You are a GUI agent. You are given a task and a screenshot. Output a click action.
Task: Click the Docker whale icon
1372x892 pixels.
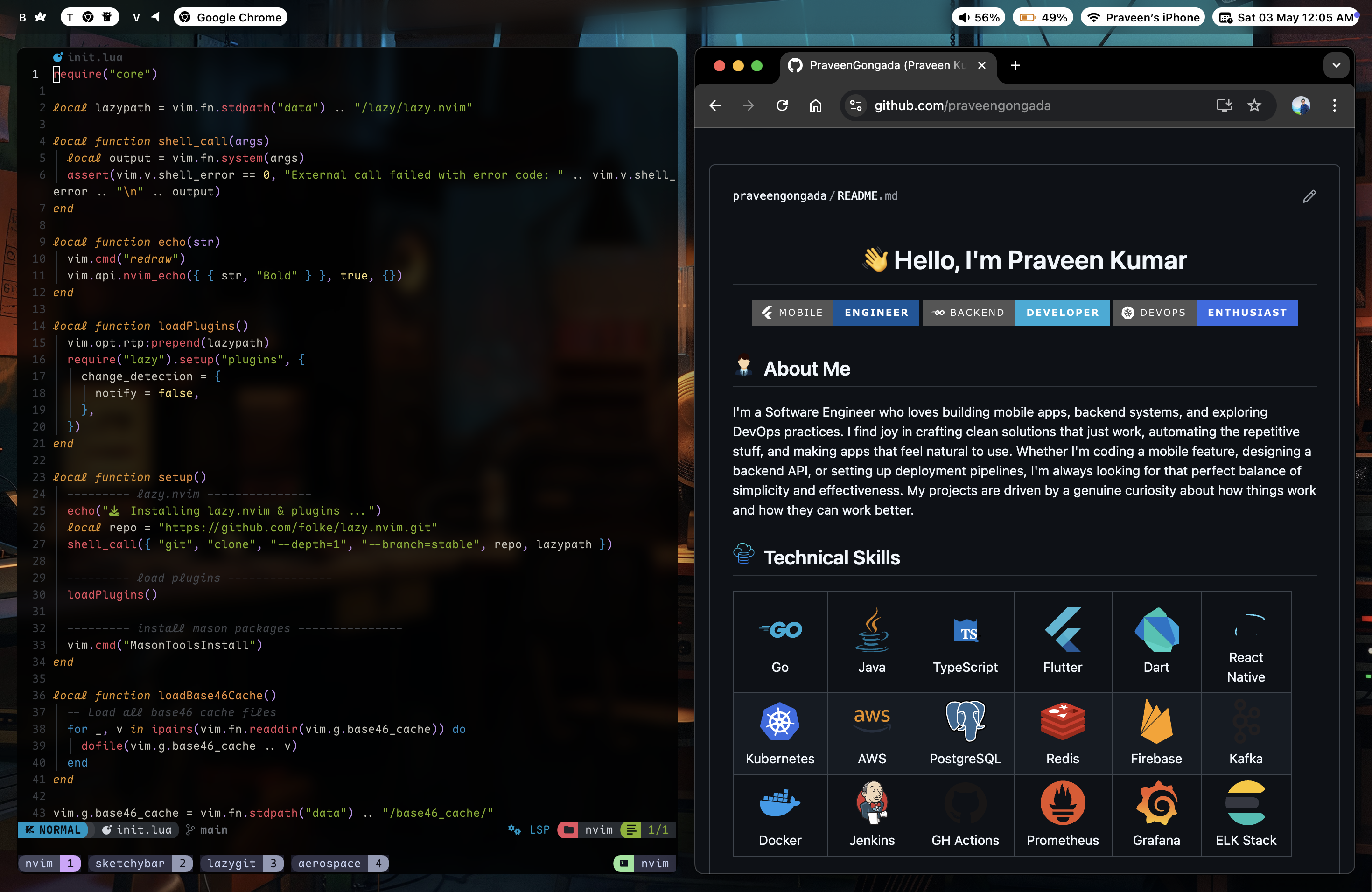click(780, 803)
